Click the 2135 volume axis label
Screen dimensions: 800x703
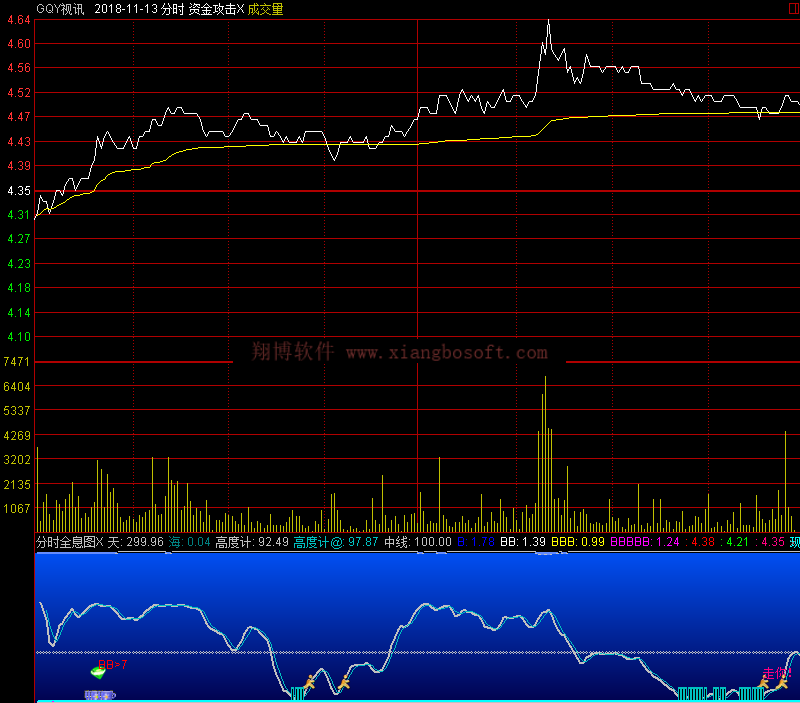click(17, 485)
